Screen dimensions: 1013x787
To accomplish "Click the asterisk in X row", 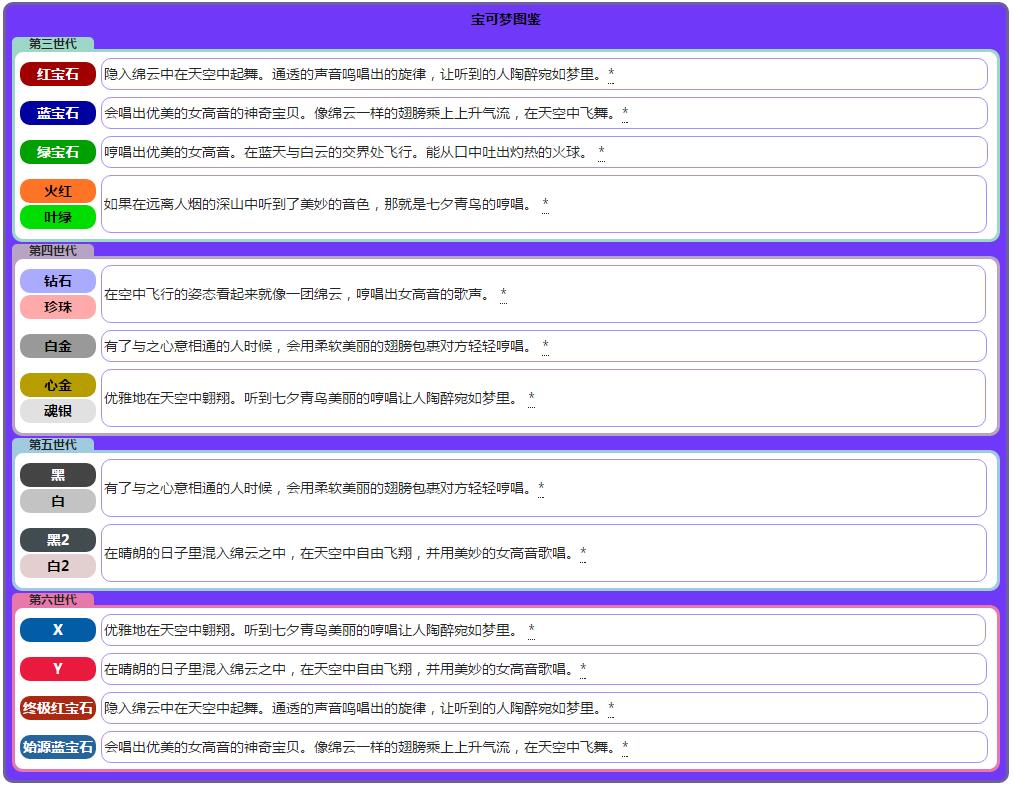I will click(531, 630).
